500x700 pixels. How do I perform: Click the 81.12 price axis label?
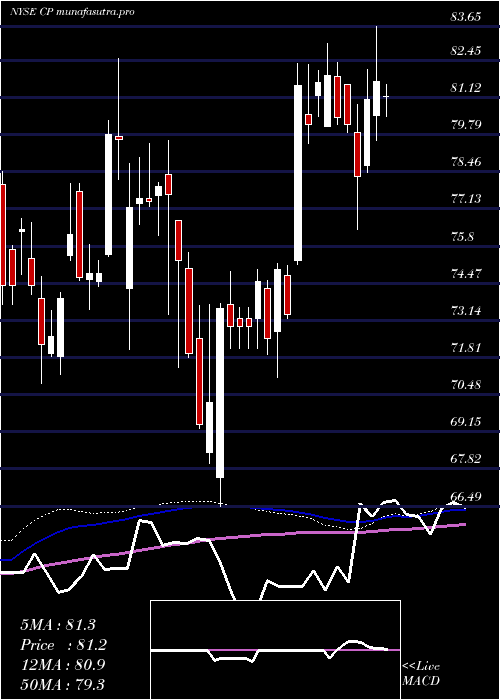coord(466,88)
